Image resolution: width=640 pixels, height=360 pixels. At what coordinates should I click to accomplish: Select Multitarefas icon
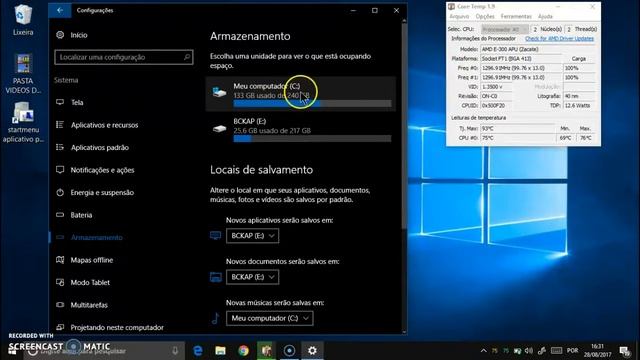[x=60, y=304]
